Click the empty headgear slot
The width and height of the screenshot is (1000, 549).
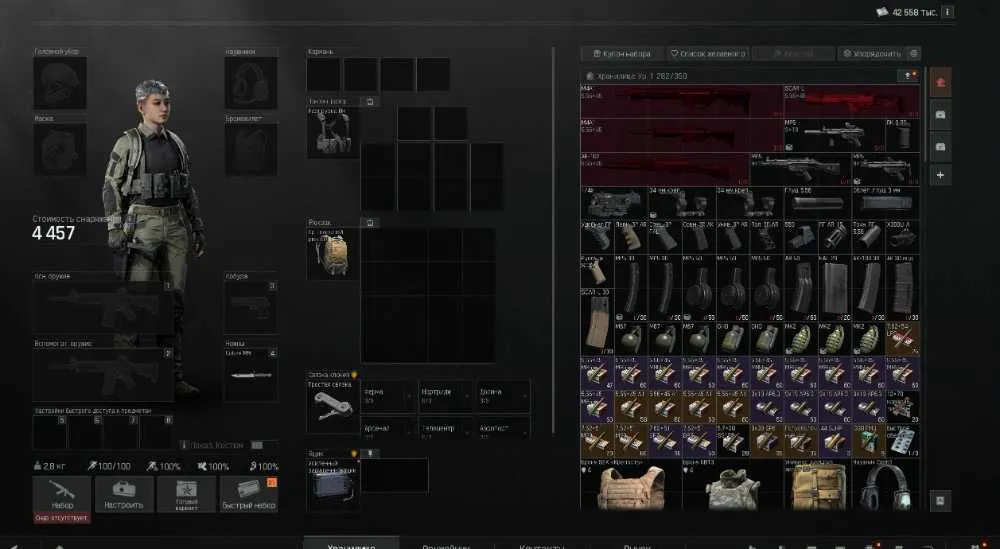60,83
